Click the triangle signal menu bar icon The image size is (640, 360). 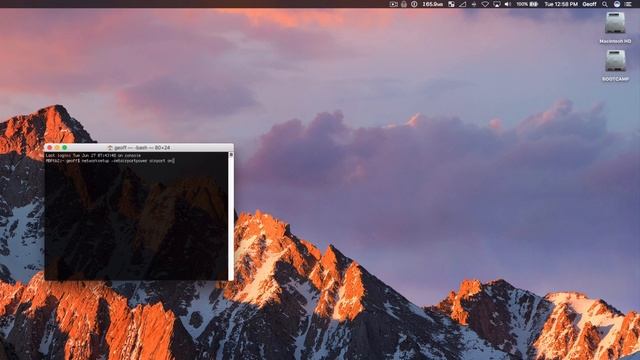[462, 4]
